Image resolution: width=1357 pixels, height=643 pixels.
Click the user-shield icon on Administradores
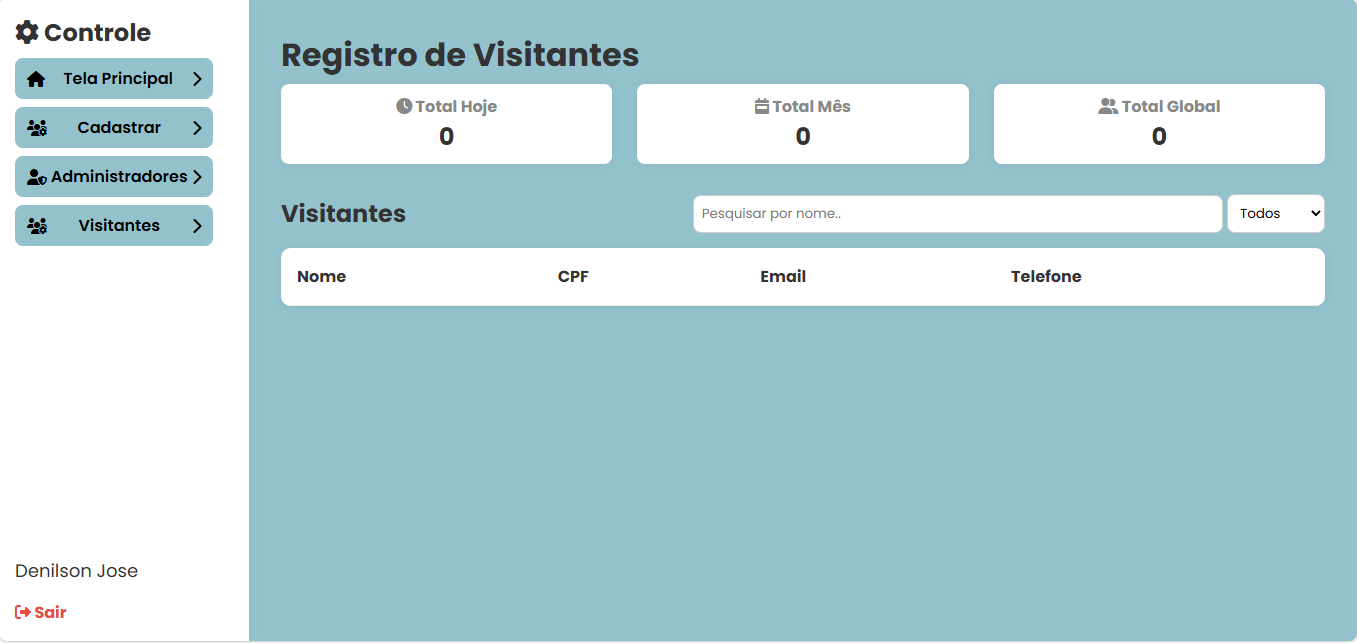[x=37, y=177]
